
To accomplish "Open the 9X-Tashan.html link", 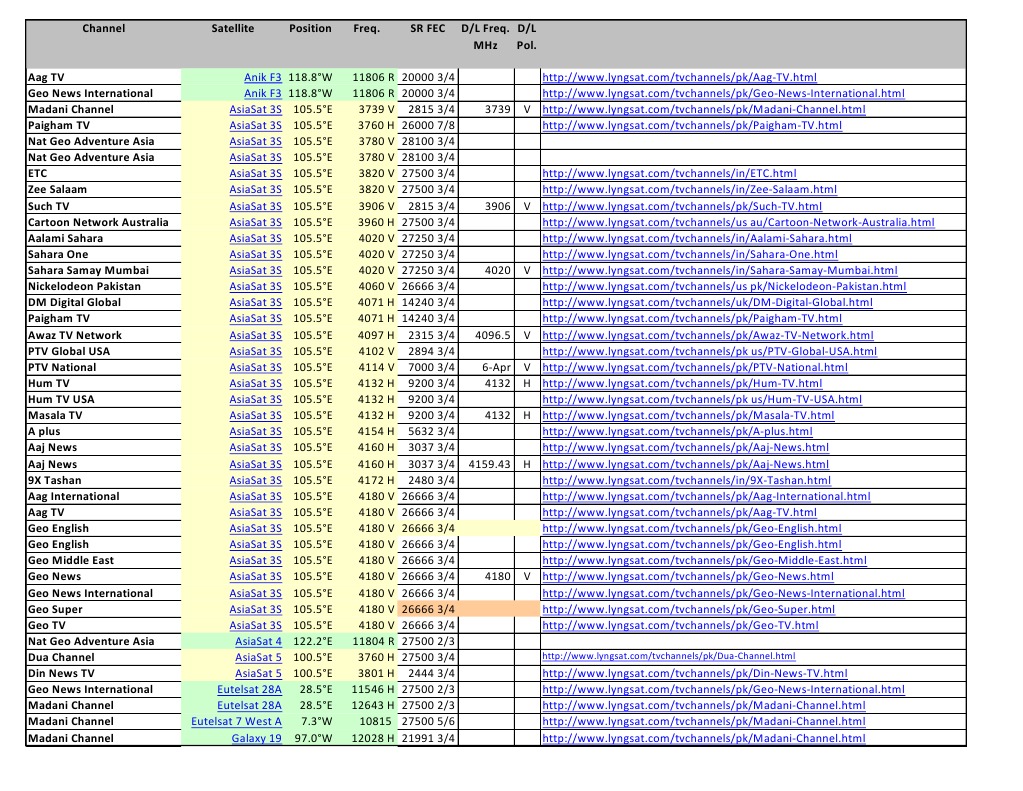I will (686, 480).
